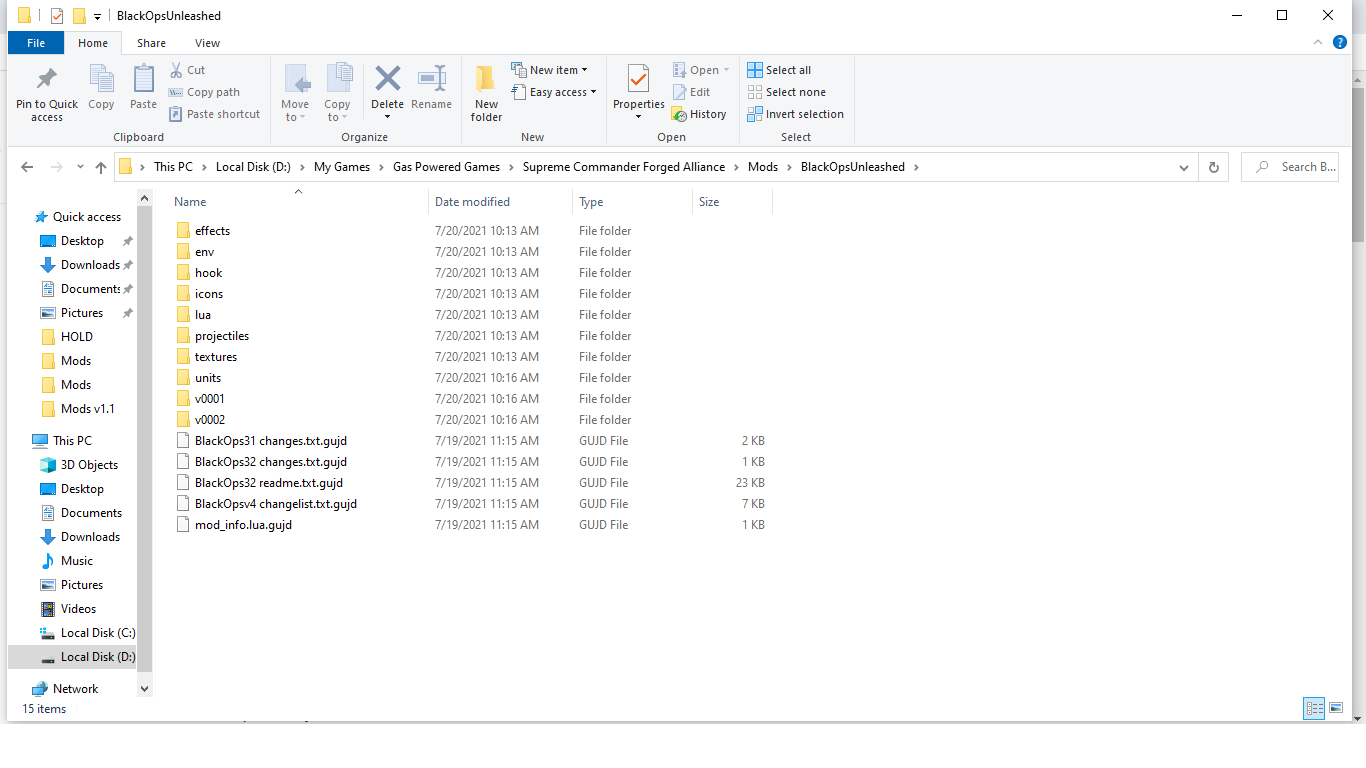This screenshot has height=768, width=1366.
Task: Click the Search box
Action: click(x=1290, y=167)
